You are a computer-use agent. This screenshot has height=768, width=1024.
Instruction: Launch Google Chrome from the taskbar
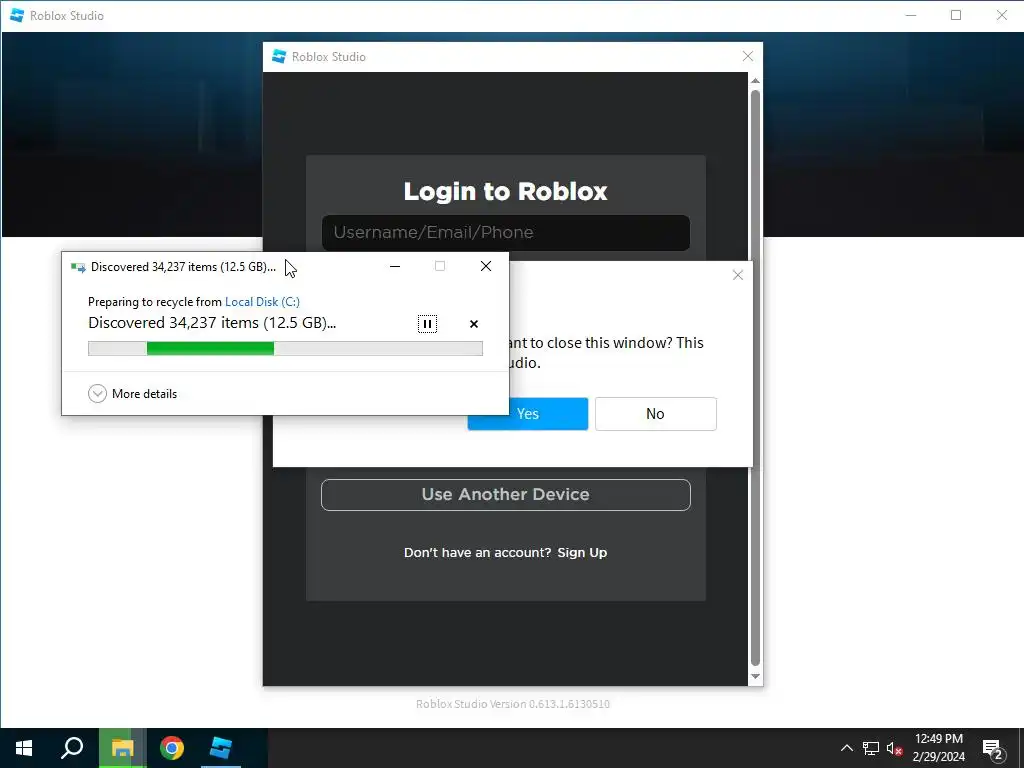coord(172,748)
